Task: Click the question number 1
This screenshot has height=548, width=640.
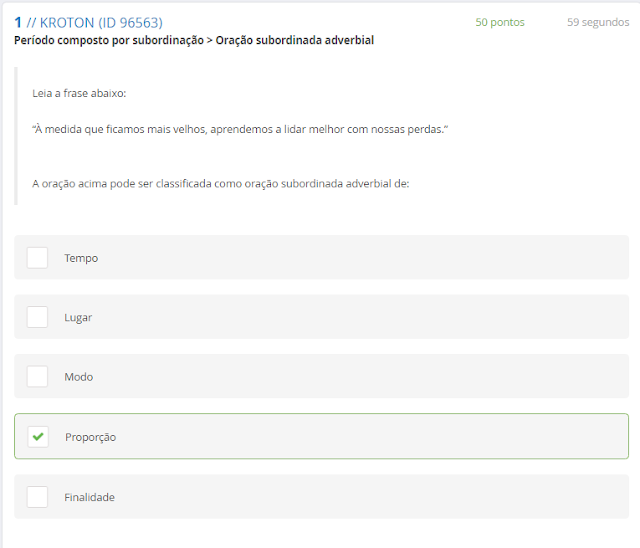Action: click(x=18, y=22)
